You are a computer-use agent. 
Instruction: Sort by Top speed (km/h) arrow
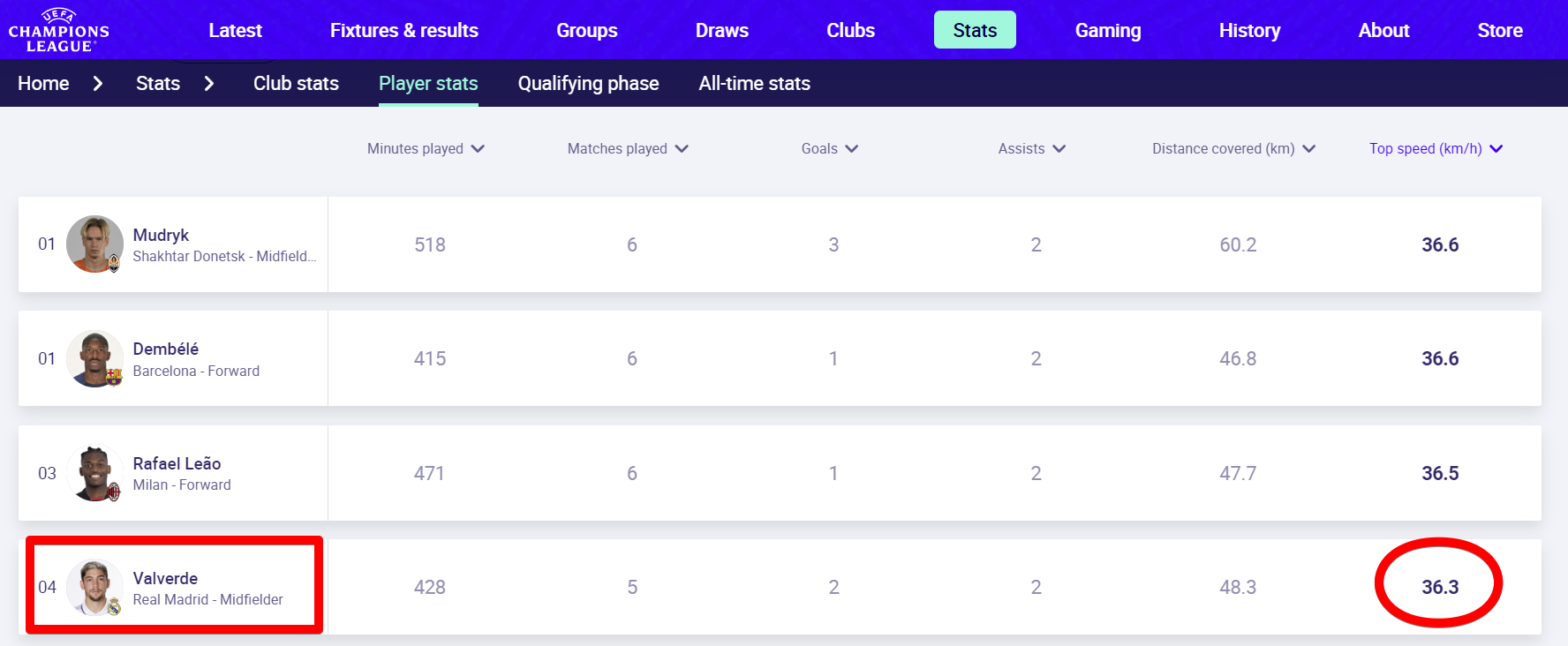click(1496, 148)
